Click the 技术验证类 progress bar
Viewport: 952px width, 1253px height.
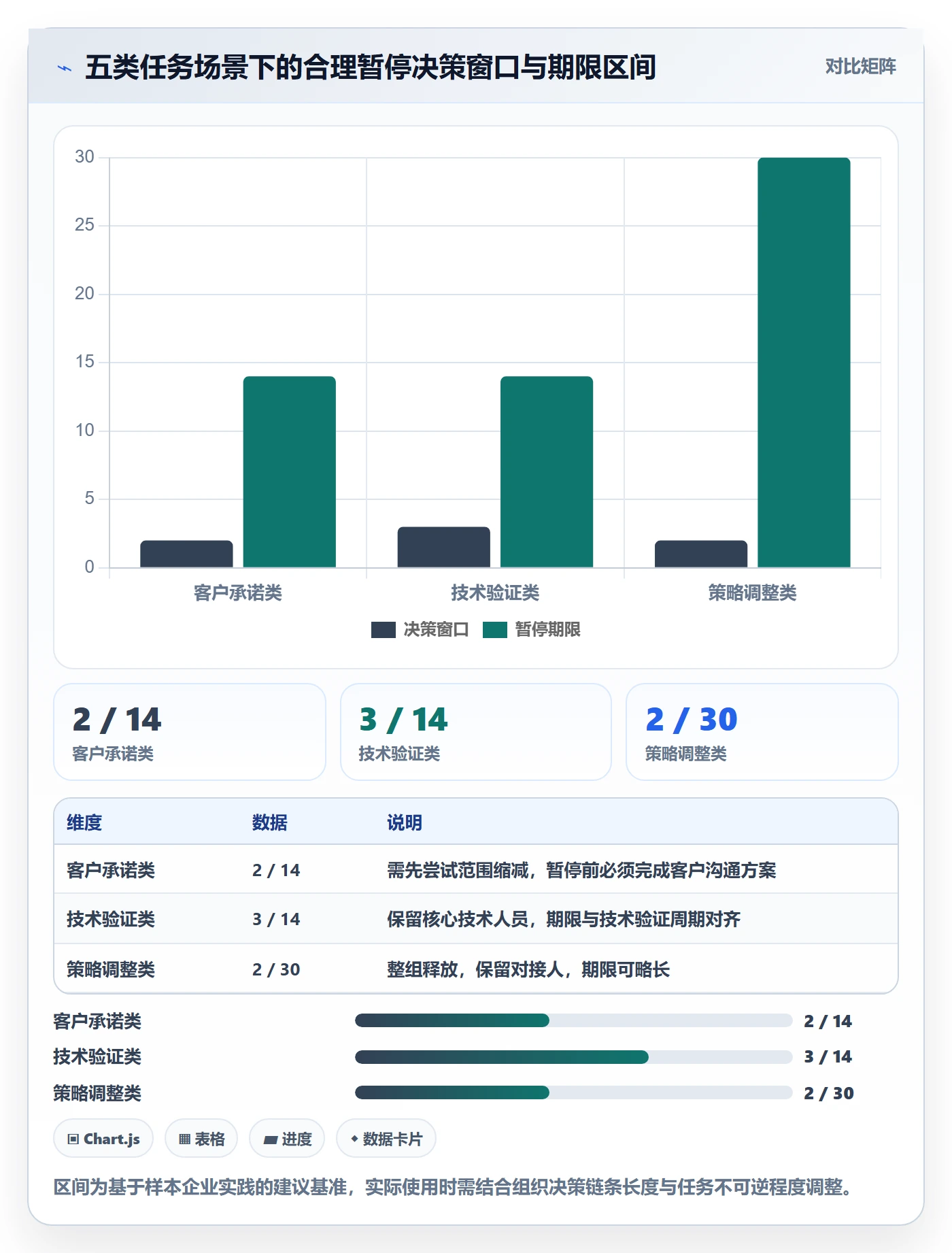coord(573,1057)
